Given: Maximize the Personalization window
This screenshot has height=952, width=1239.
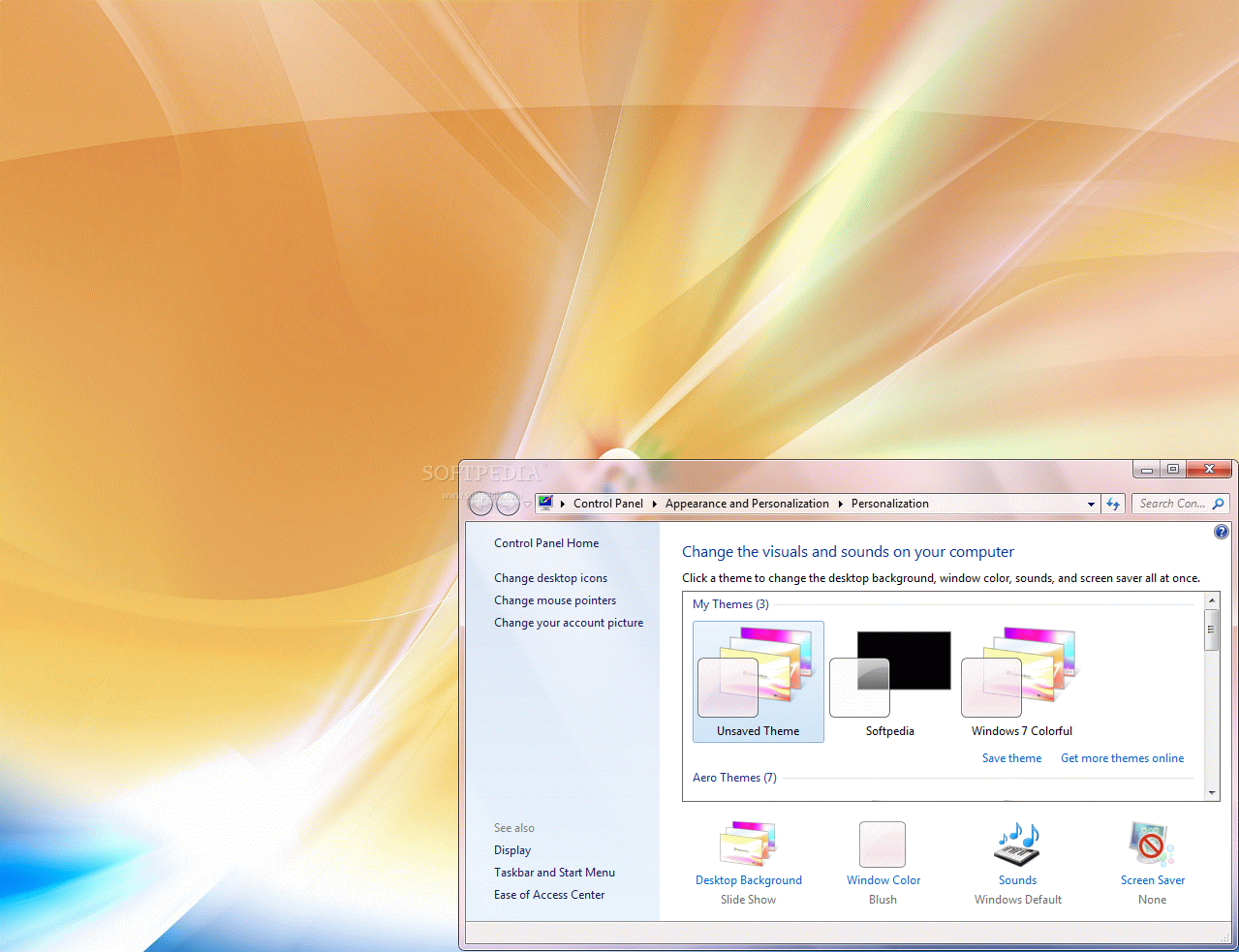Looking at the screenshot, I should point(1173,470).
